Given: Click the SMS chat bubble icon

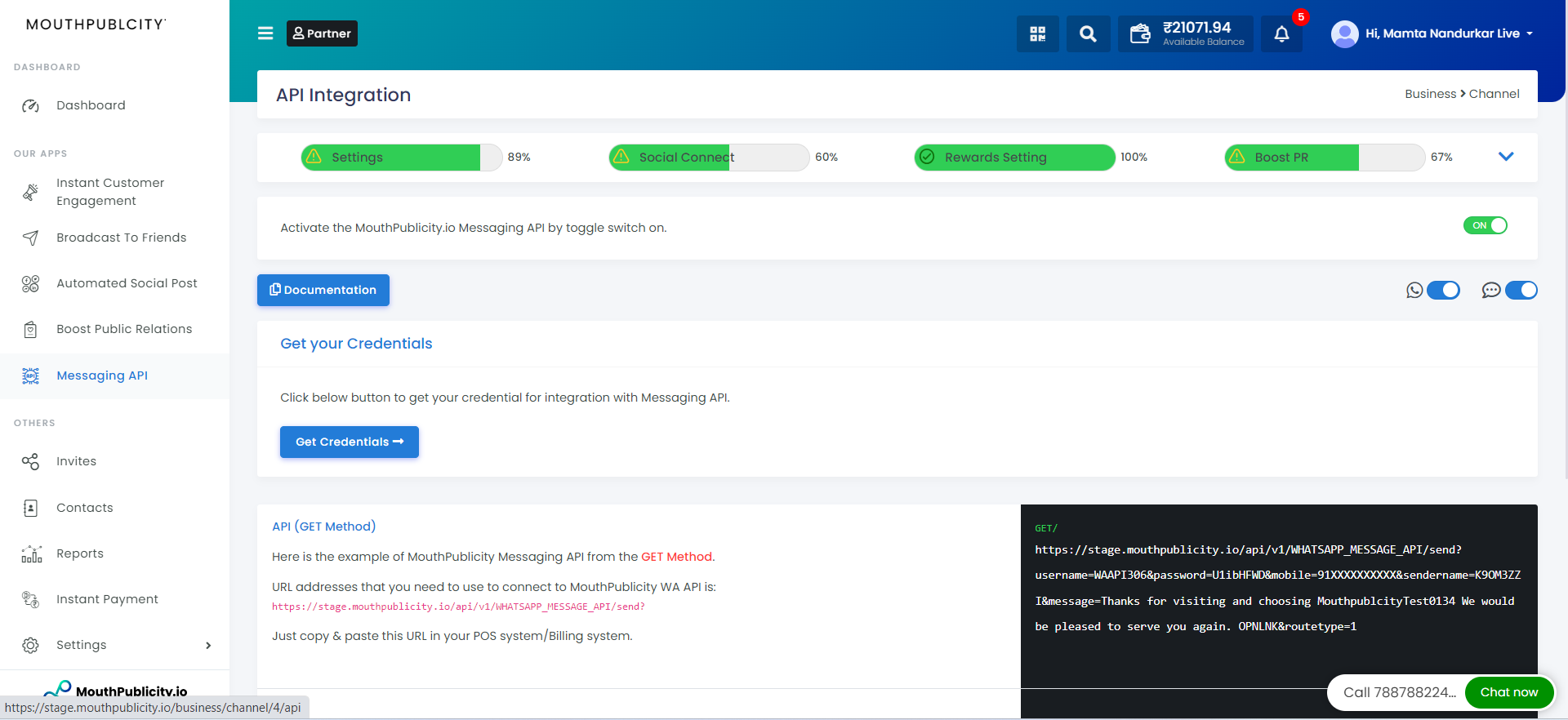Looking at the screenshot, I should point(1491,290).
